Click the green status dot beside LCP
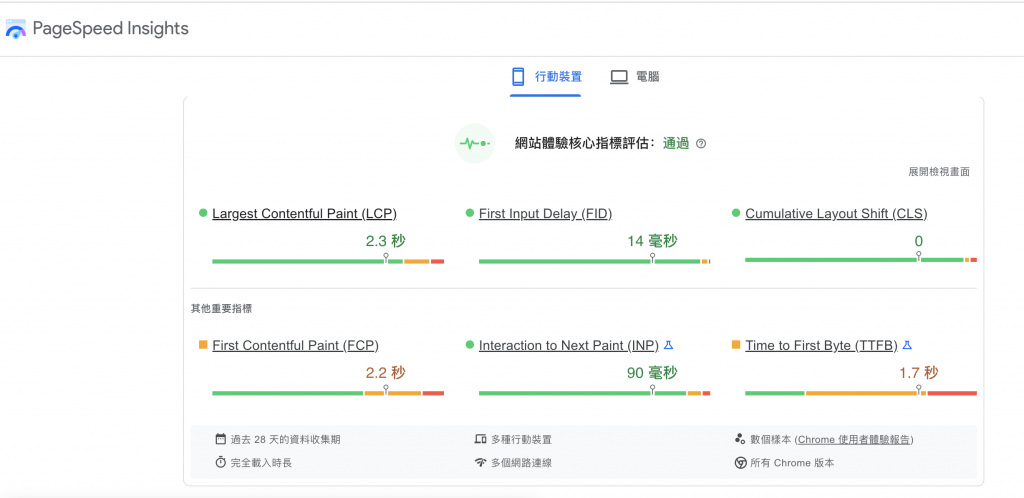This screenshot has height=498, width=1024. coord(203,213)
